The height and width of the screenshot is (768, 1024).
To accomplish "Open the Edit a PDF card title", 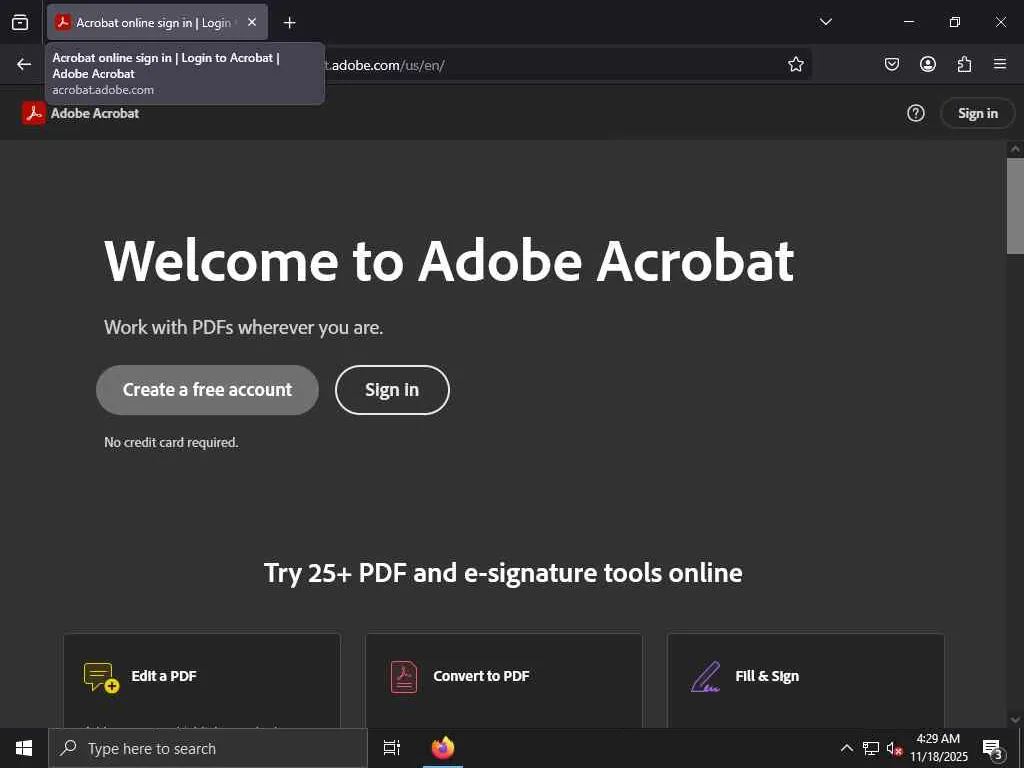I will click(x=164, y=676).
